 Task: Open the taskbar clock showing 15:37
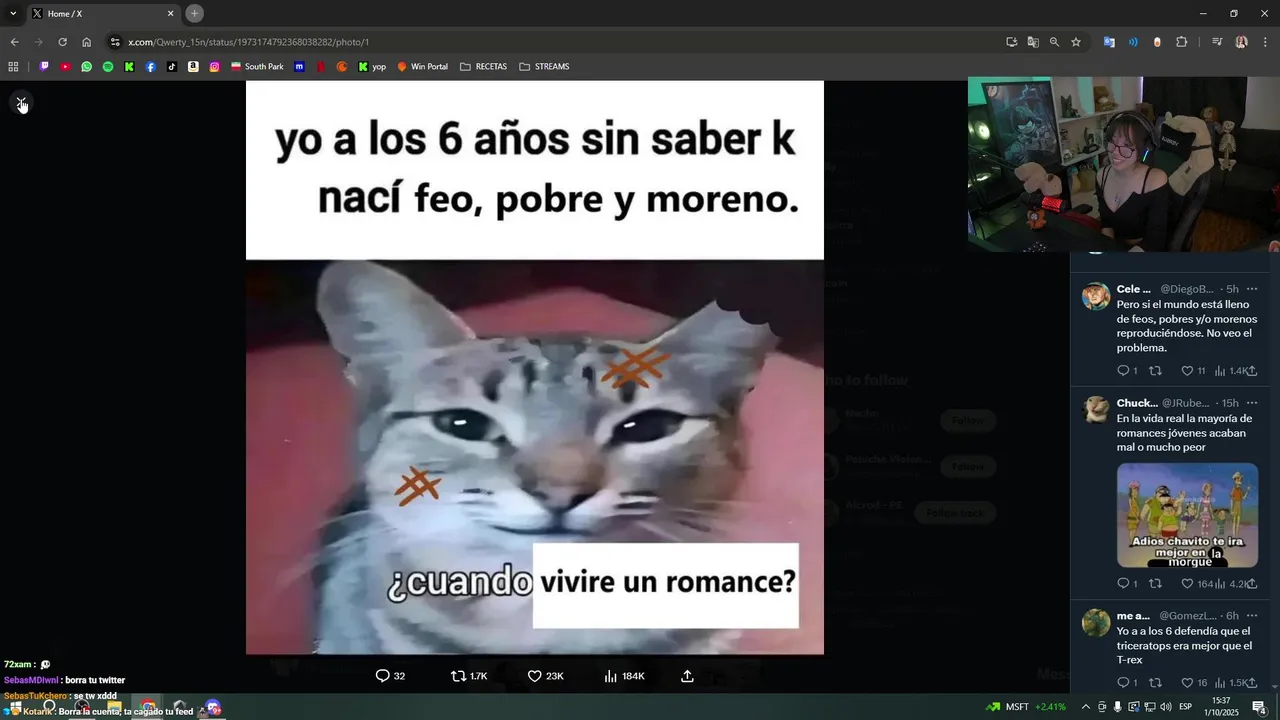click(1221, 707)
